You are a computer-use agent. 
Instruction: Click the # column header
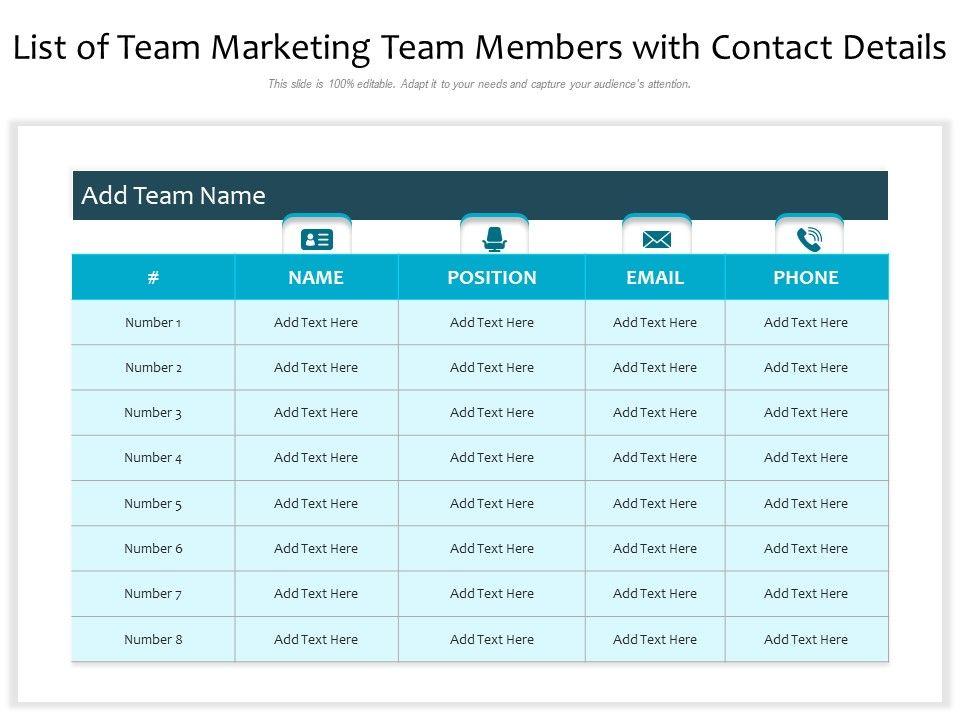coord(153,278)
